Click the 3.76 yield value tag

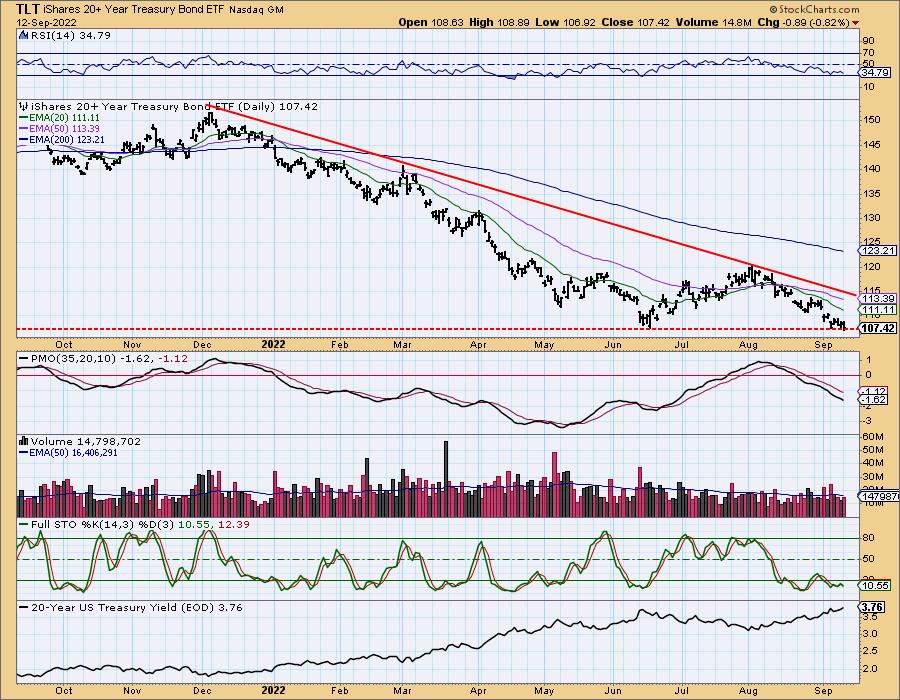[x=872, y=607]
